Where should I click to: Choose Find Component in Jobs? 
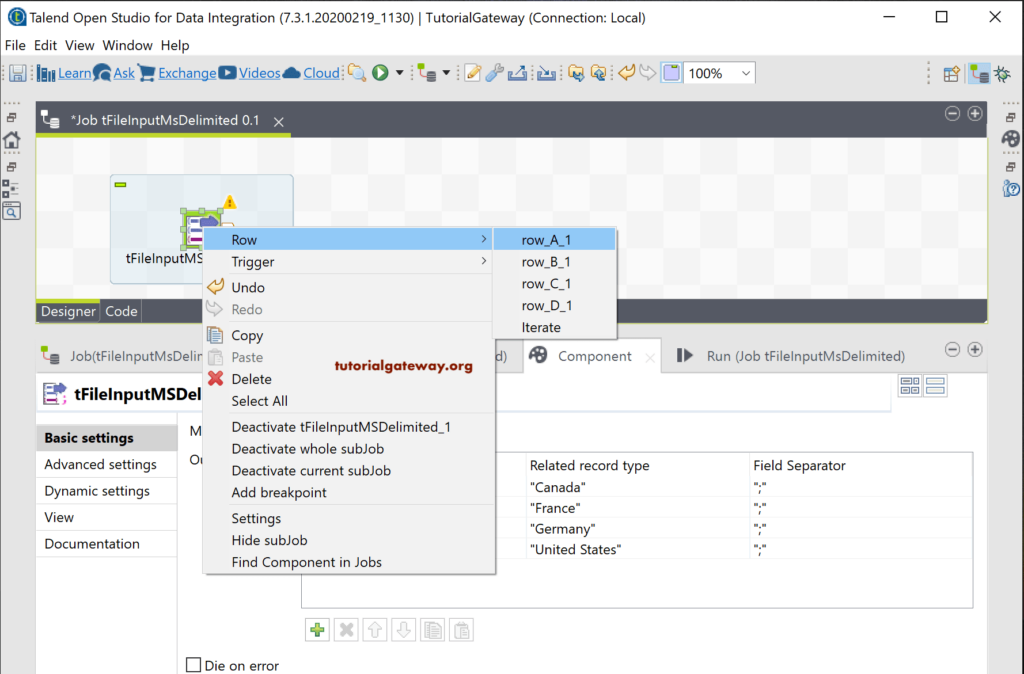coord(349,562)
